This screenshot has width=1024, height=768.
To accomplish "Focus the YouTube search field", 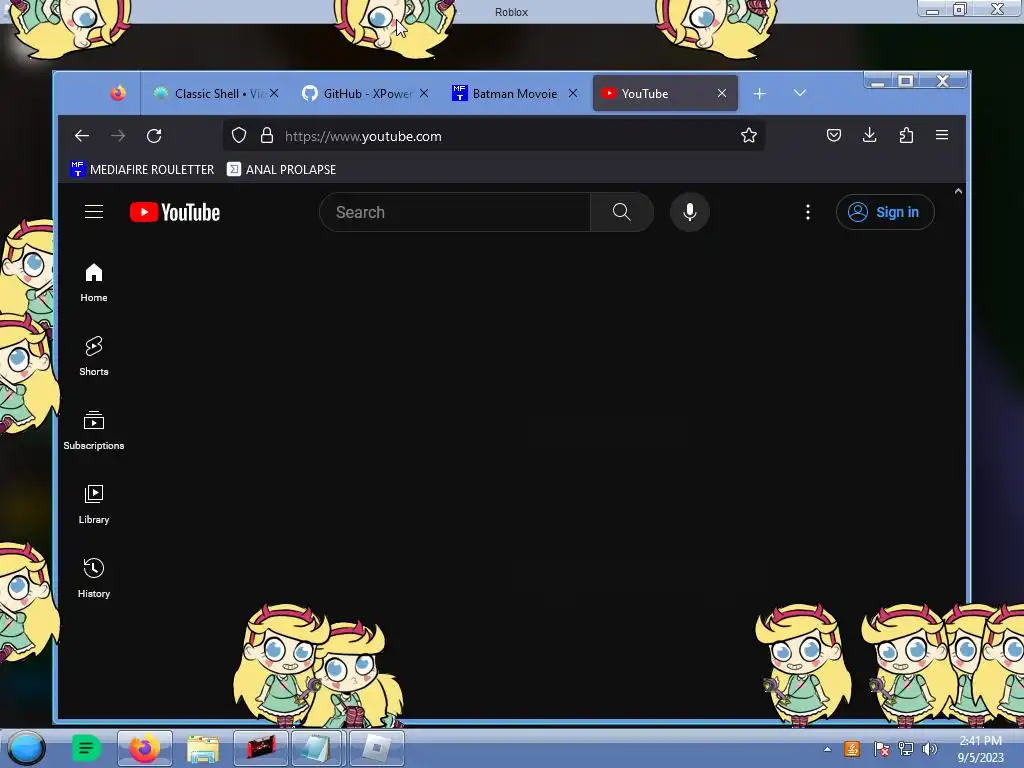I will coord(455,212).
